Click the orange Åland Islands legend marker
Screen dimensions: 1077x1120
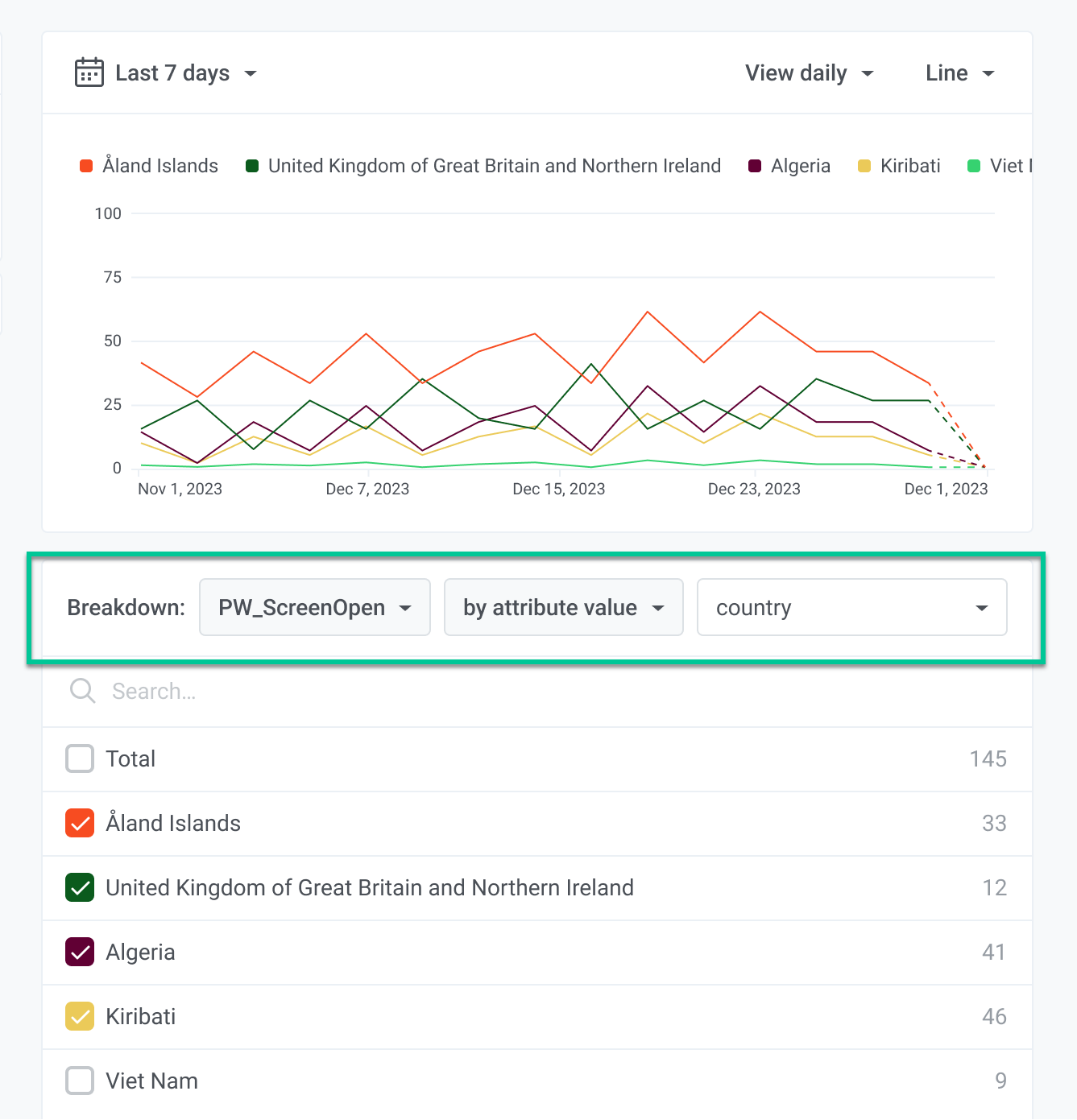[x=86, y=166]
